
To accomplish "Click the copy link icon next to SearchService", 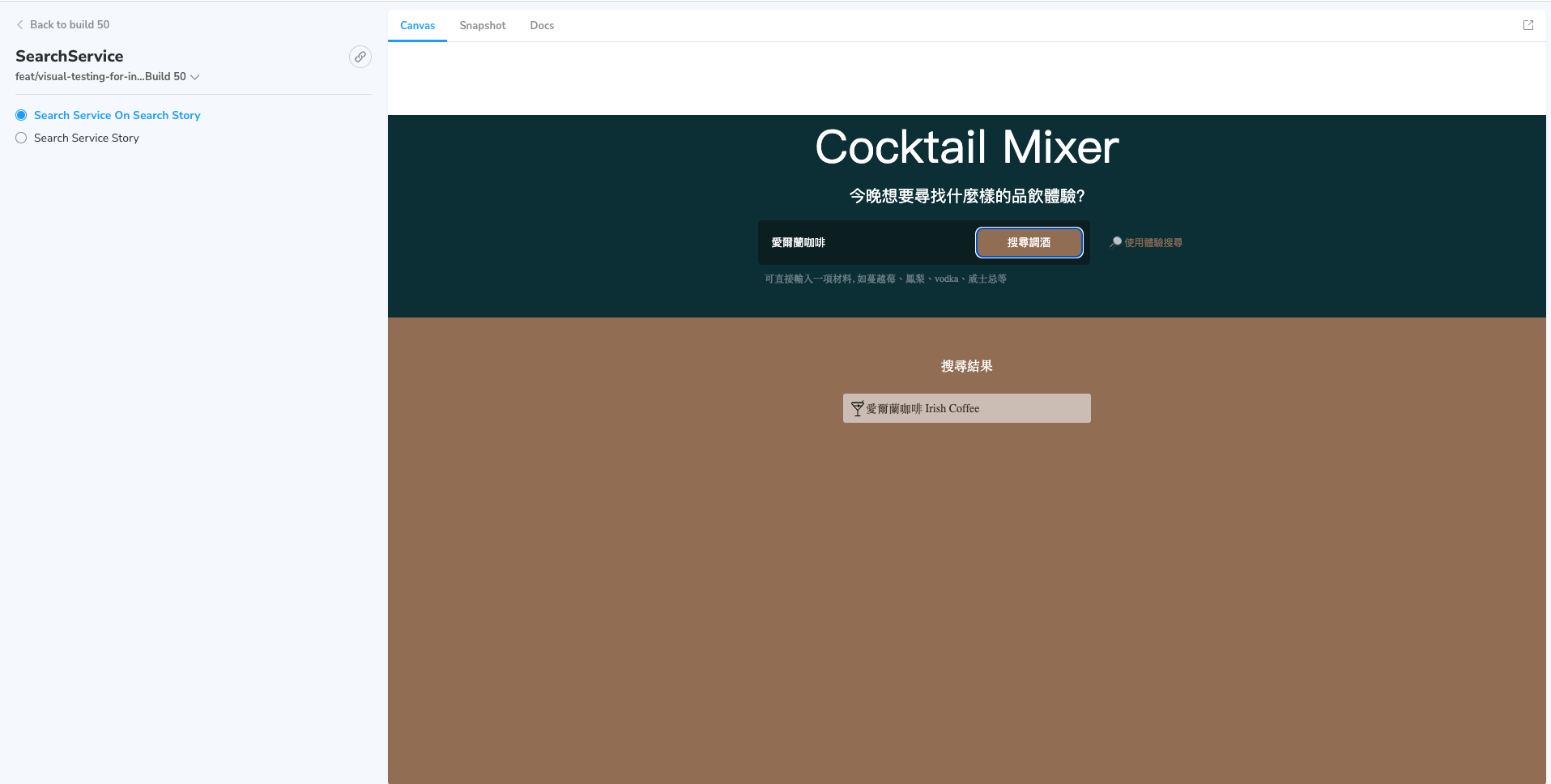I will 360,57.
